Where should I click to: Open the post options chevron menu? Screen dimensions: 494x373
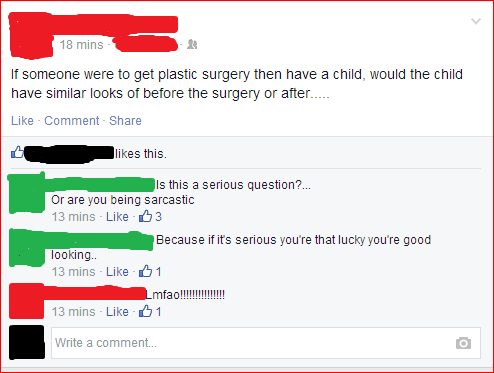[476, 21]
